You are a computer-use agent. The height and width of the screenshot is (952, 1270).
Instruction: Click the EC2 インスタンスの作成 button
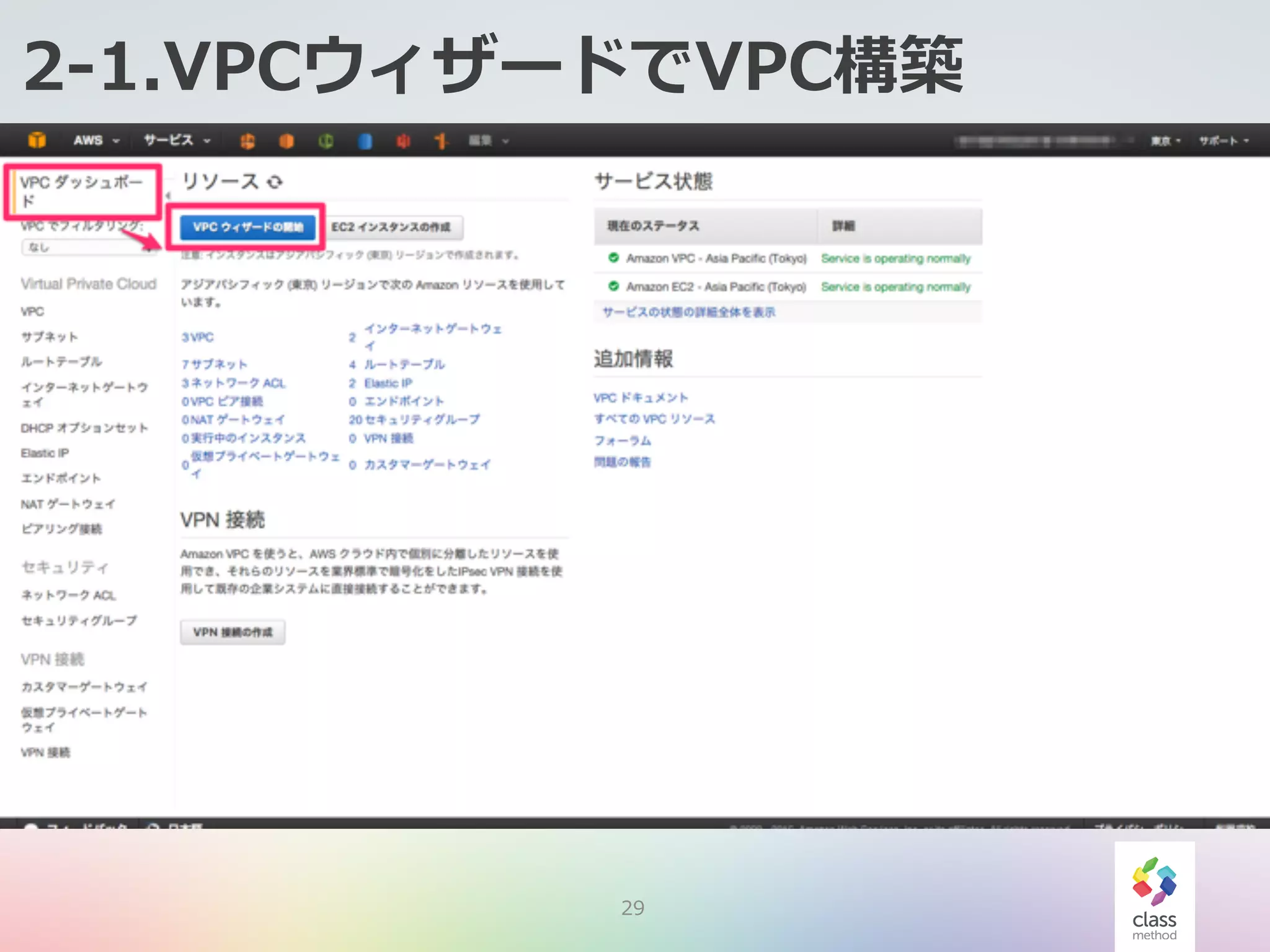391,227
